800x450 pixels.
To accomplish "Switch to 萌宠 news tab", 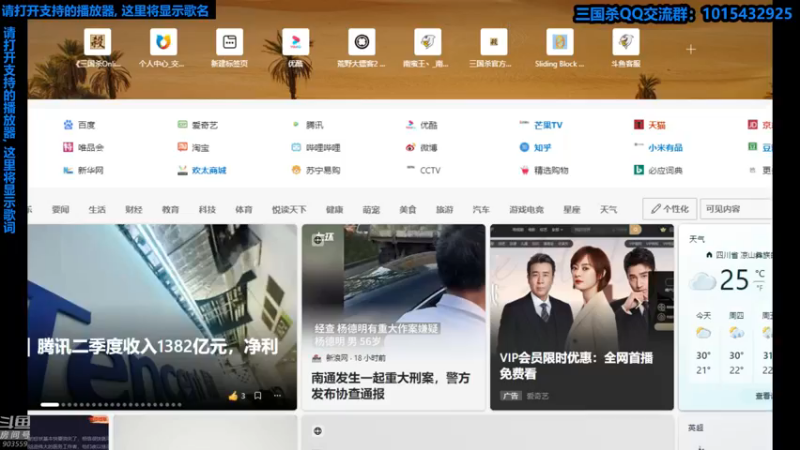I will [x=371, y=209].
